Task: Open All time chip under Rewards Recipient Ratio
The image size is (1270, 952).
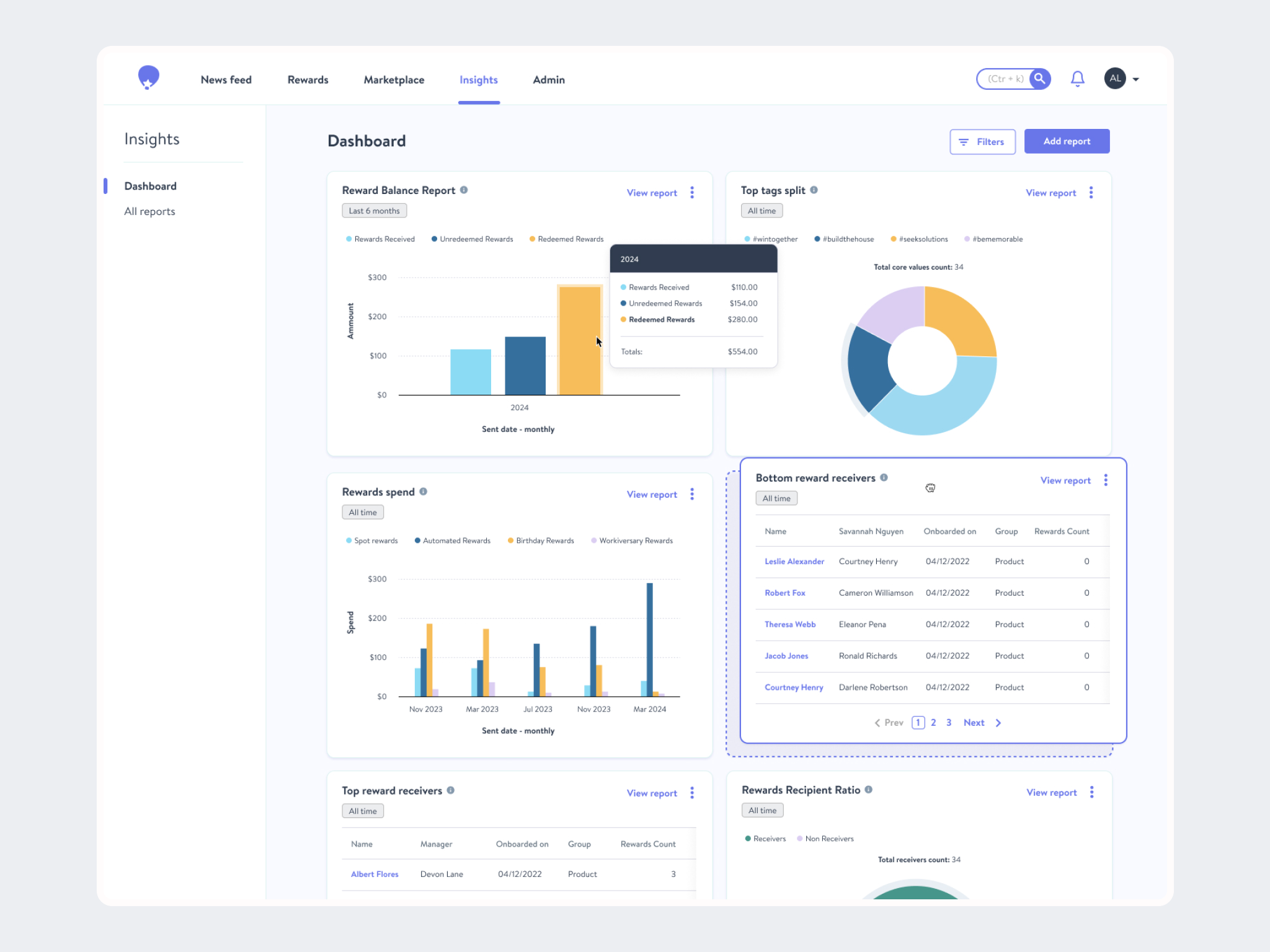Action: pos(763,811)
